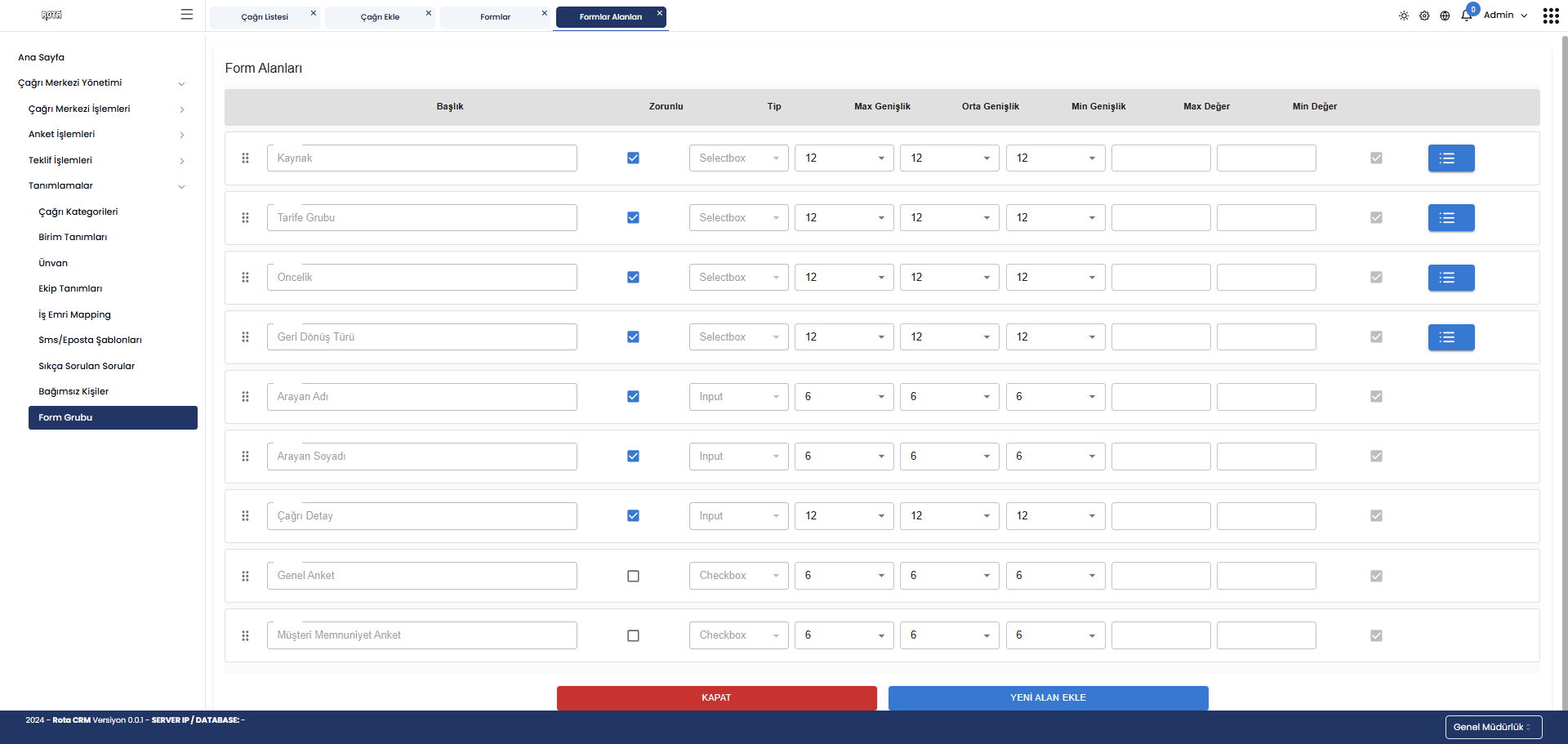
Task: Open Tip dropdown for Genel Anket row
Action: pyautogui.click(x=739, y=576)
